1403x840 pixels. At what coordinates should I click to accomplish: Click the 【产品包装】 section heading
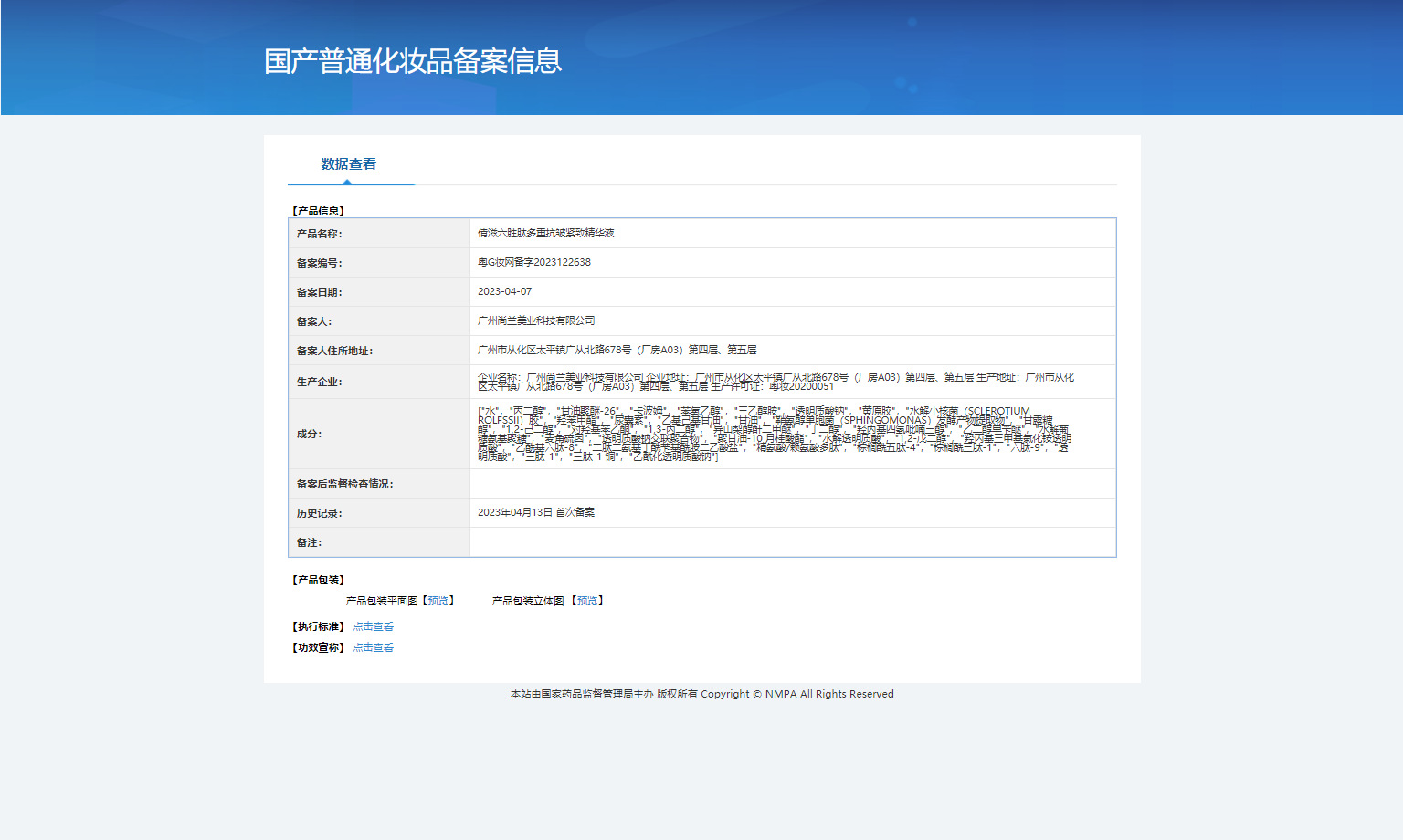coord(318,580)
